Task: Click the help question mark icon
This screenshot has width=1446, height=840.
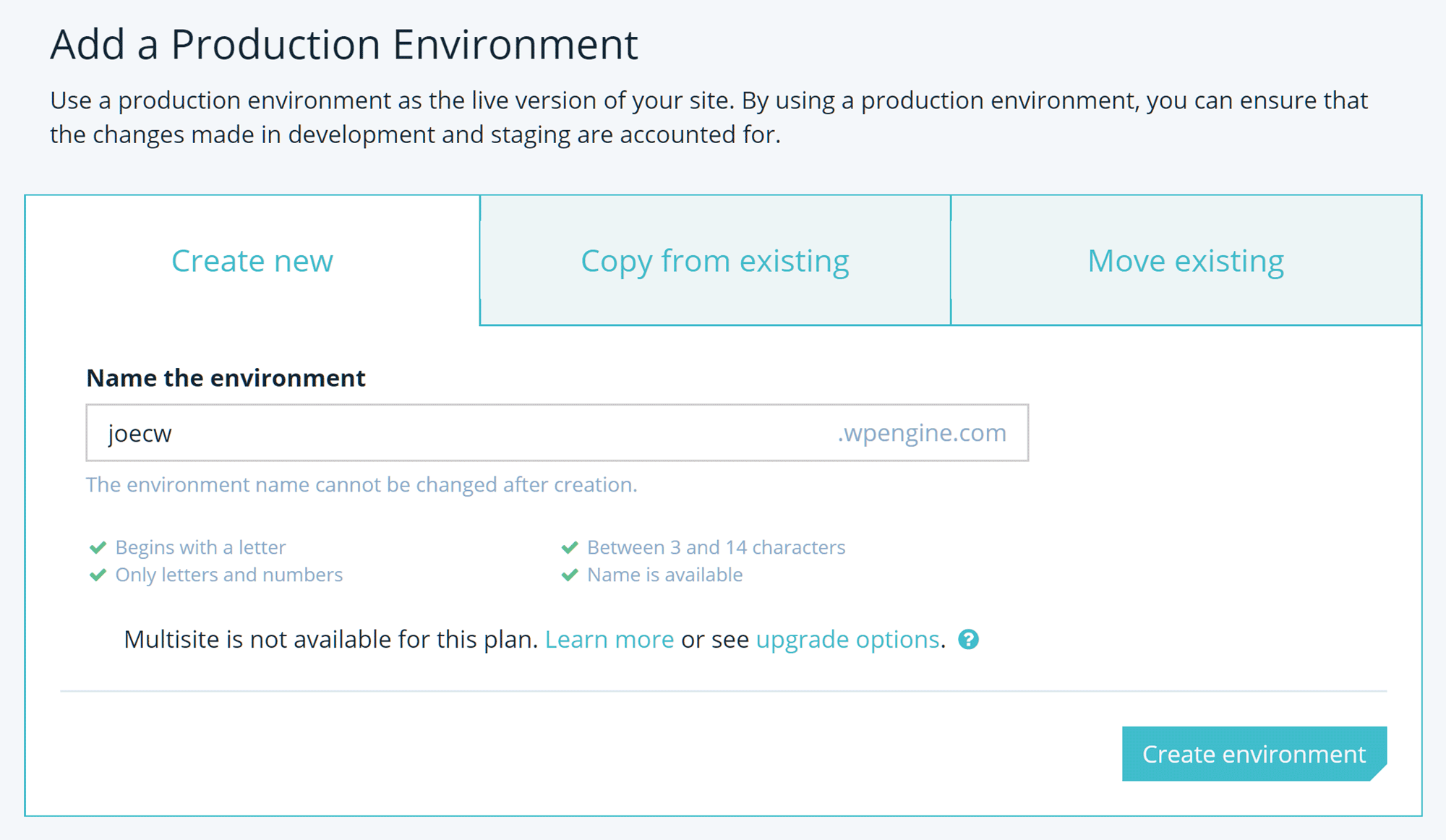Action: [x=968, y=640]
